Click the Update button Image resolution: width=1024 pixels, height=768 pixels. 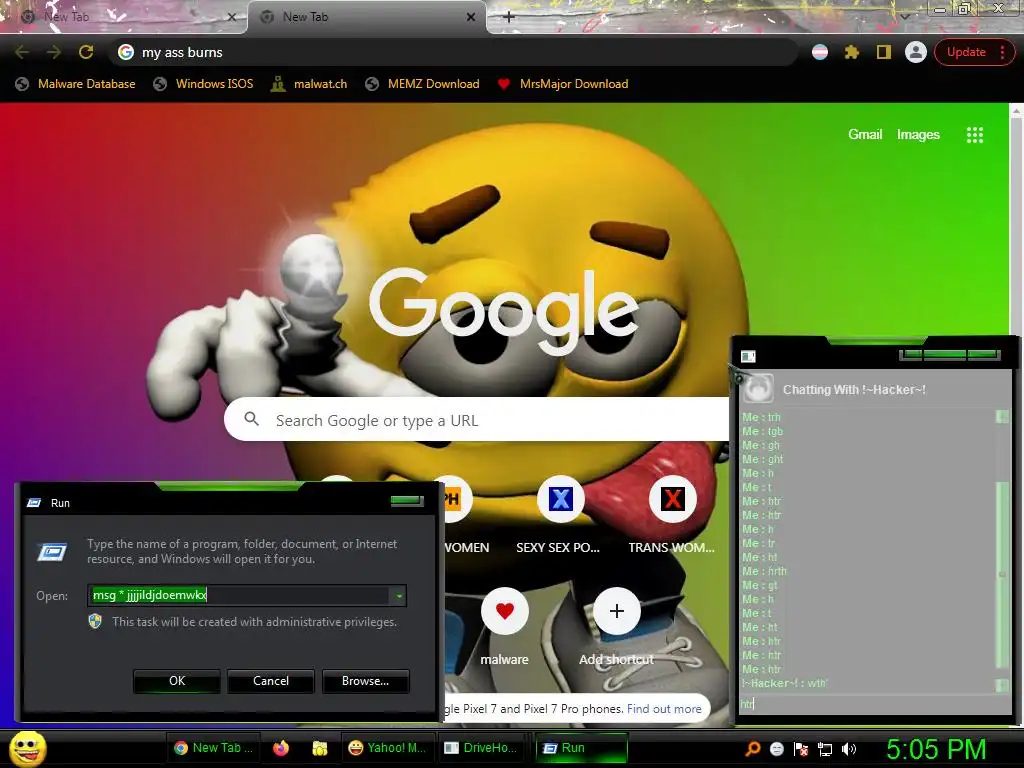(967, 52)
